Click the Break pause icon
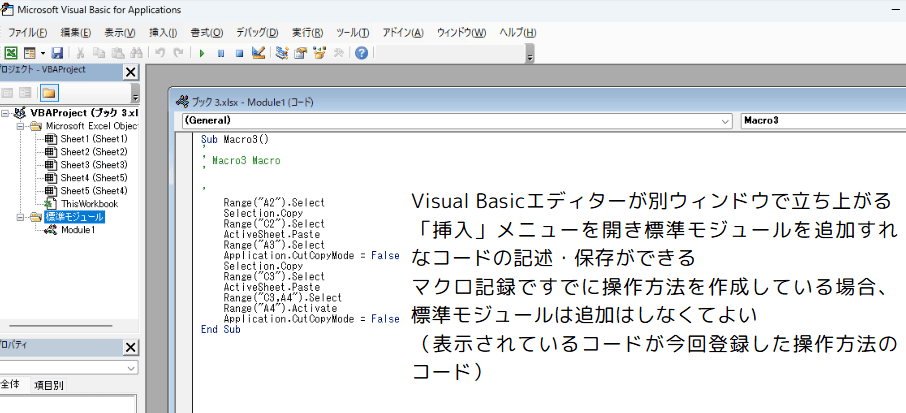The height and width of the screenshot is (413, 906). click(221, 53)
